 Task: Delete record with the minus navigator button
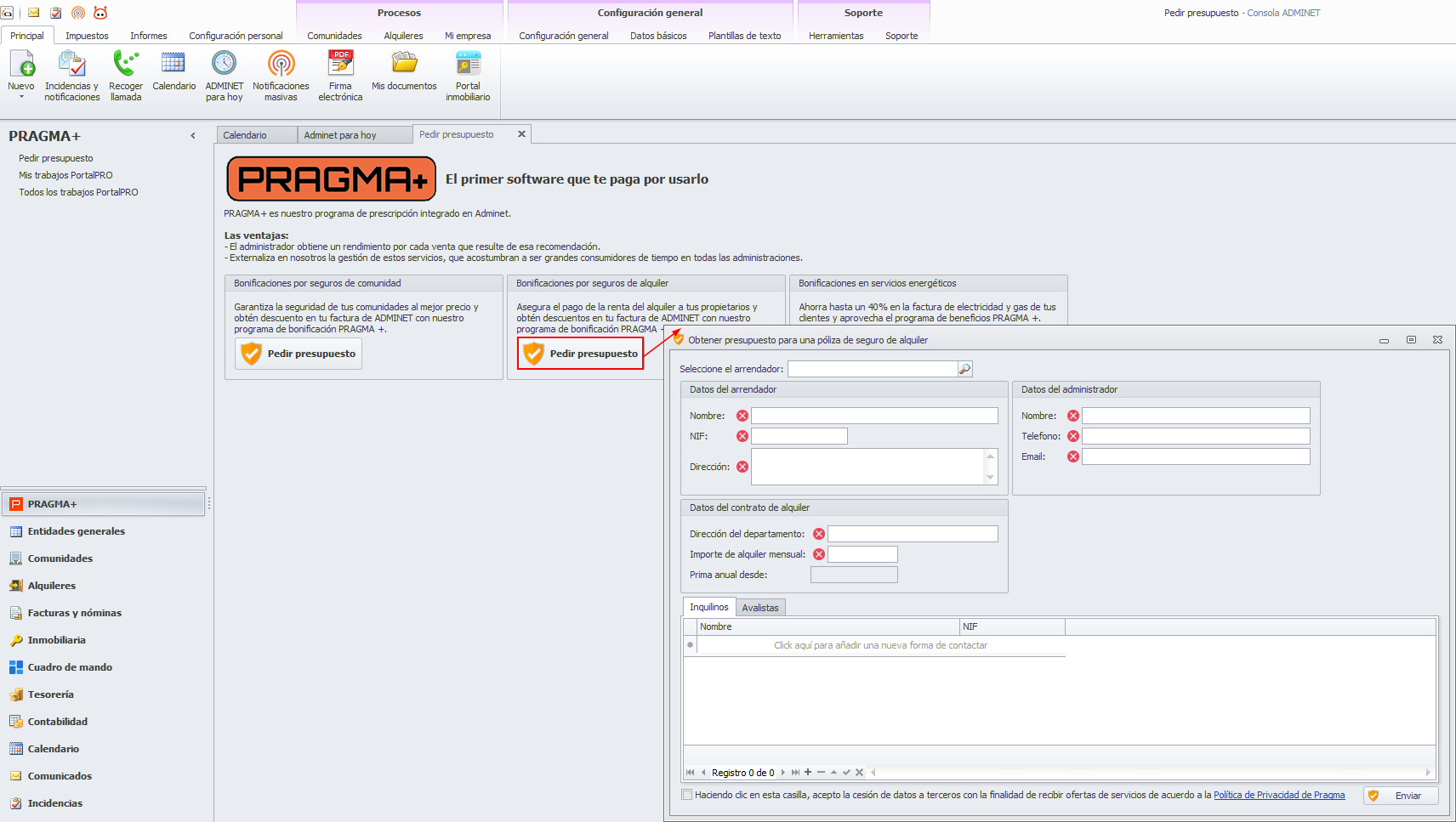(821, 773)
